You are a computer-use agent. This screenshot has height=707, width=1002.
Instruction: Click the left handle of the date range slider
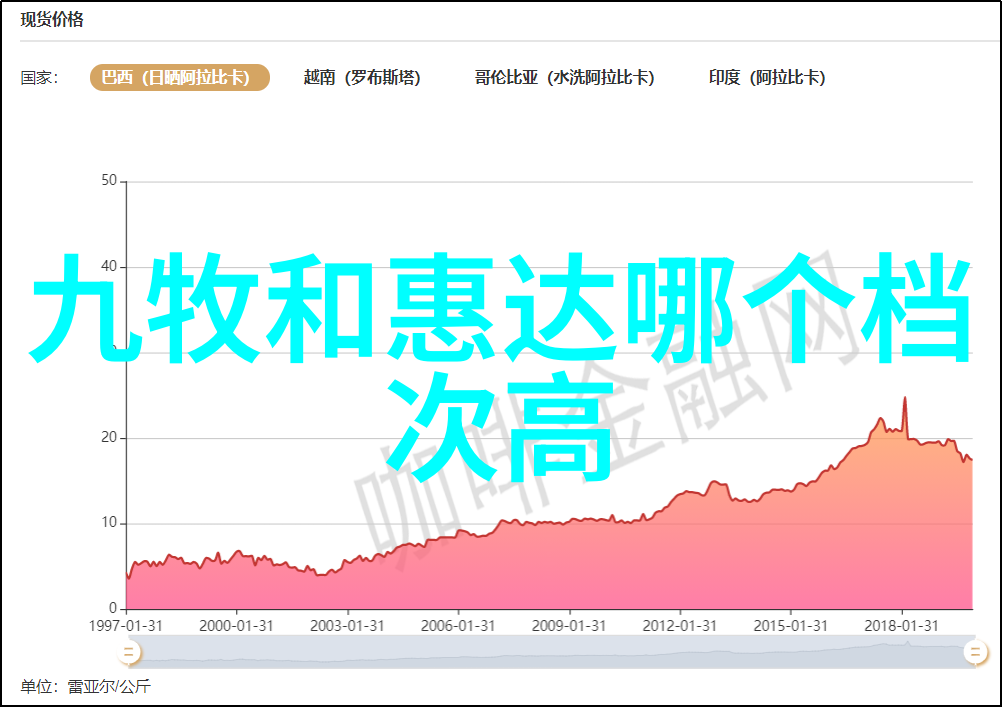point(128,653)
